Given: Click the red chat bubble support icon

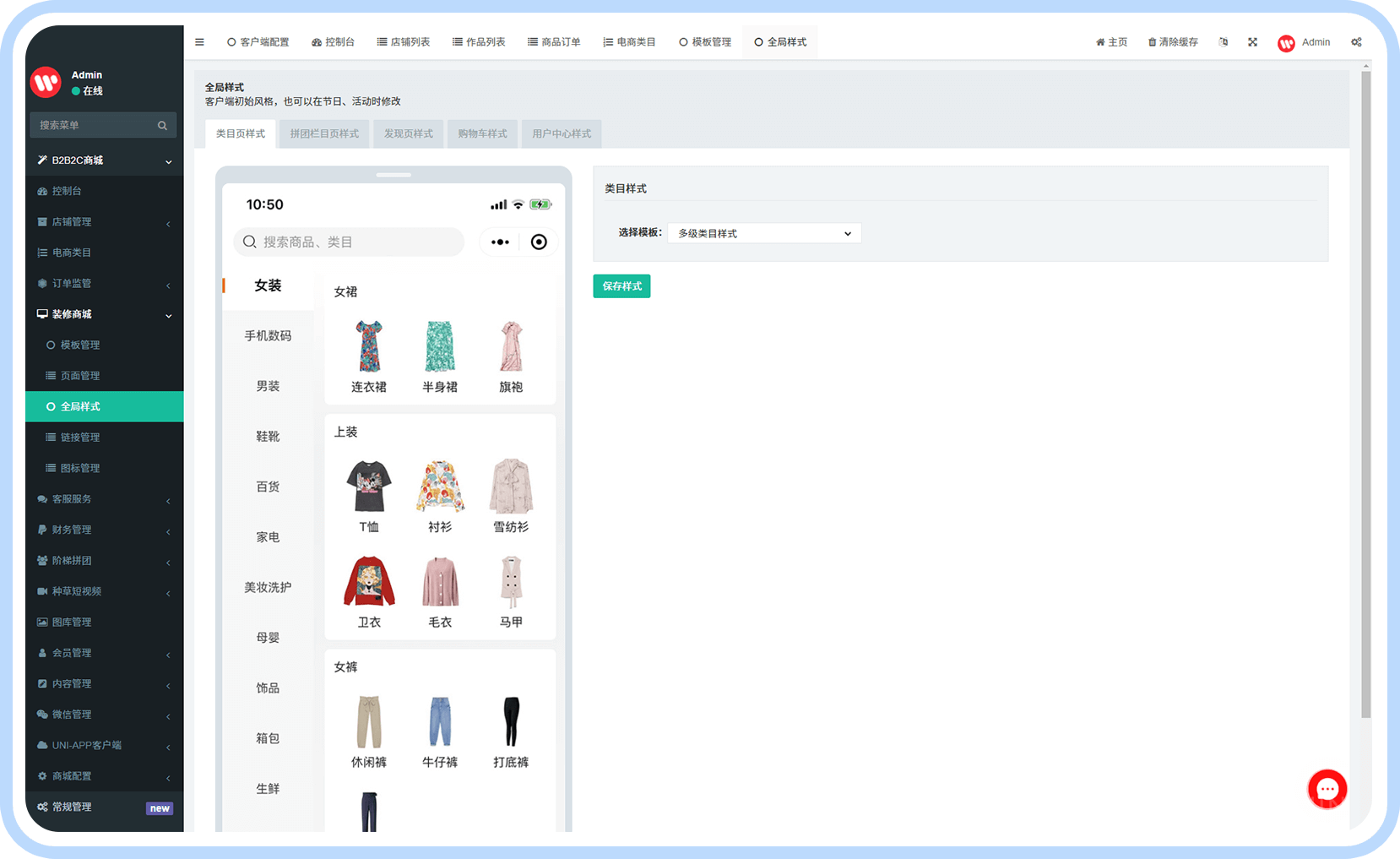Looking at the screenshot, I should point(1327,790).
